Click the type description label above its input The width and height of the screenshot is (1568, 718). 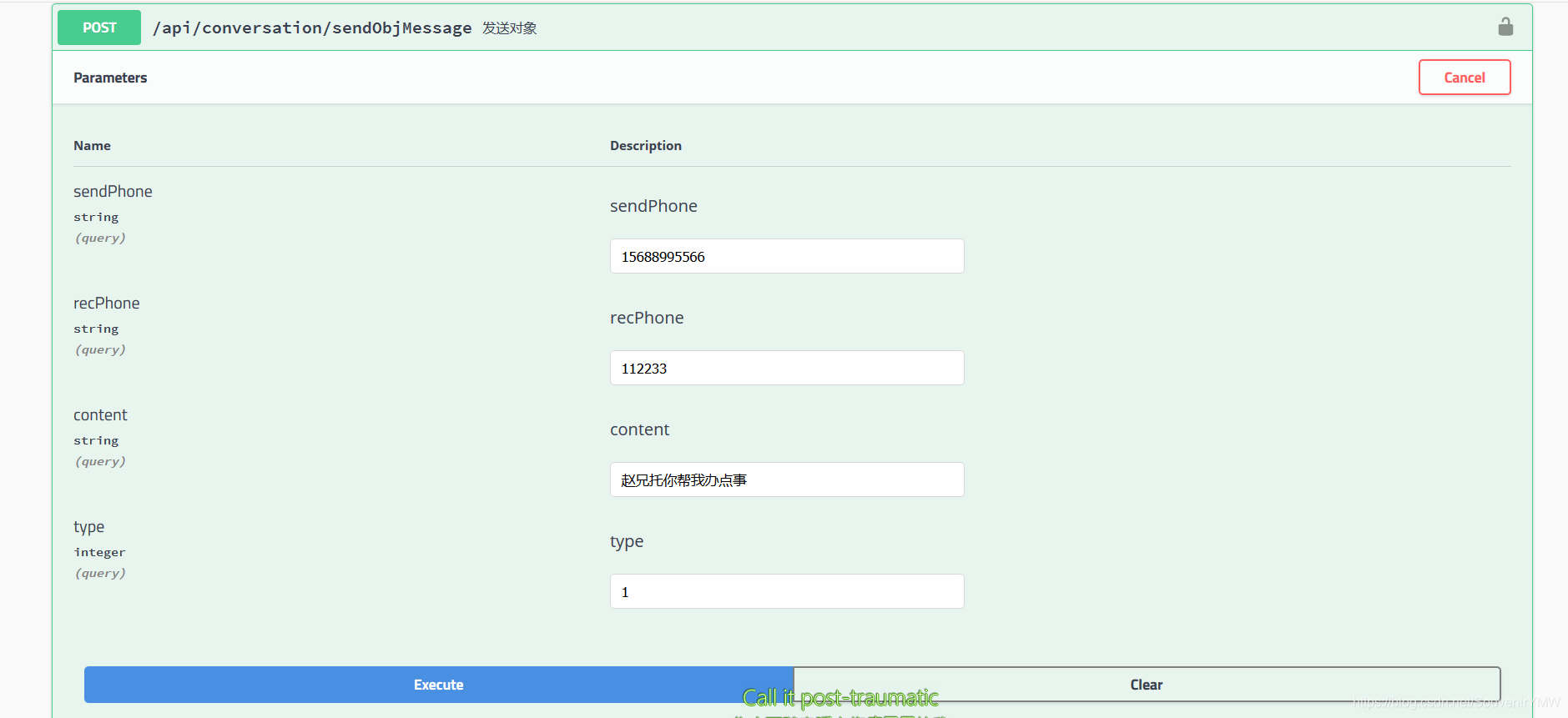[x=627, y=542]
